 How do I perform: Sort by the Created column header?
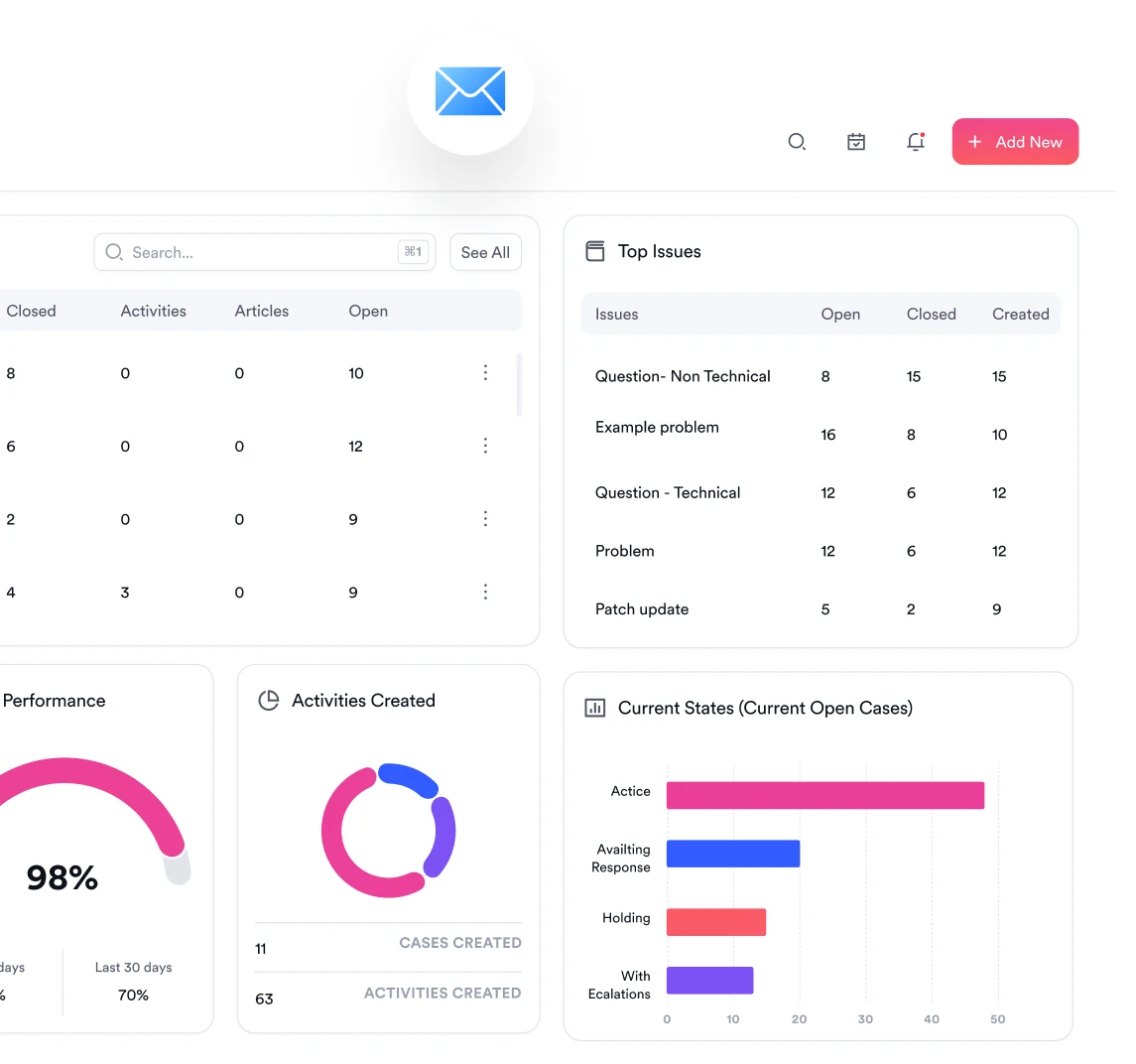[x=1020, y=314]
